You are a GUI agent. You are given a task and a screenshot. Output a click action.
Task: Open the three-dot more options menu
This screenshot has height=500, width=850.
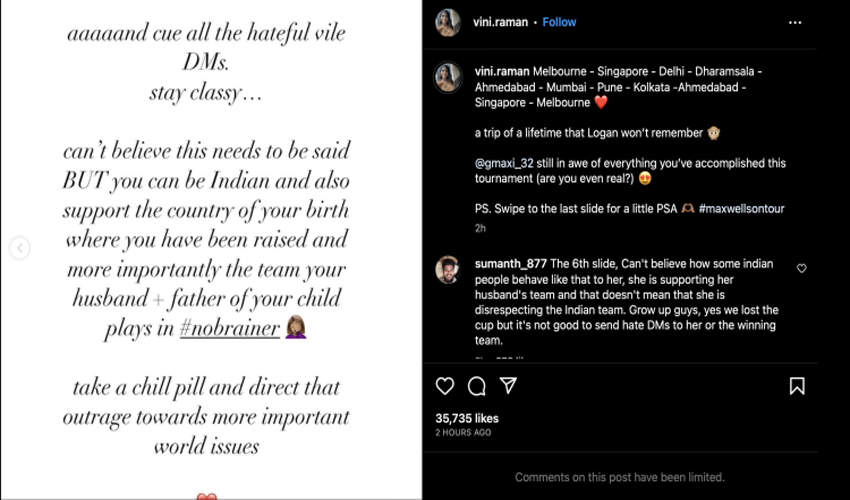coord(795,22)
